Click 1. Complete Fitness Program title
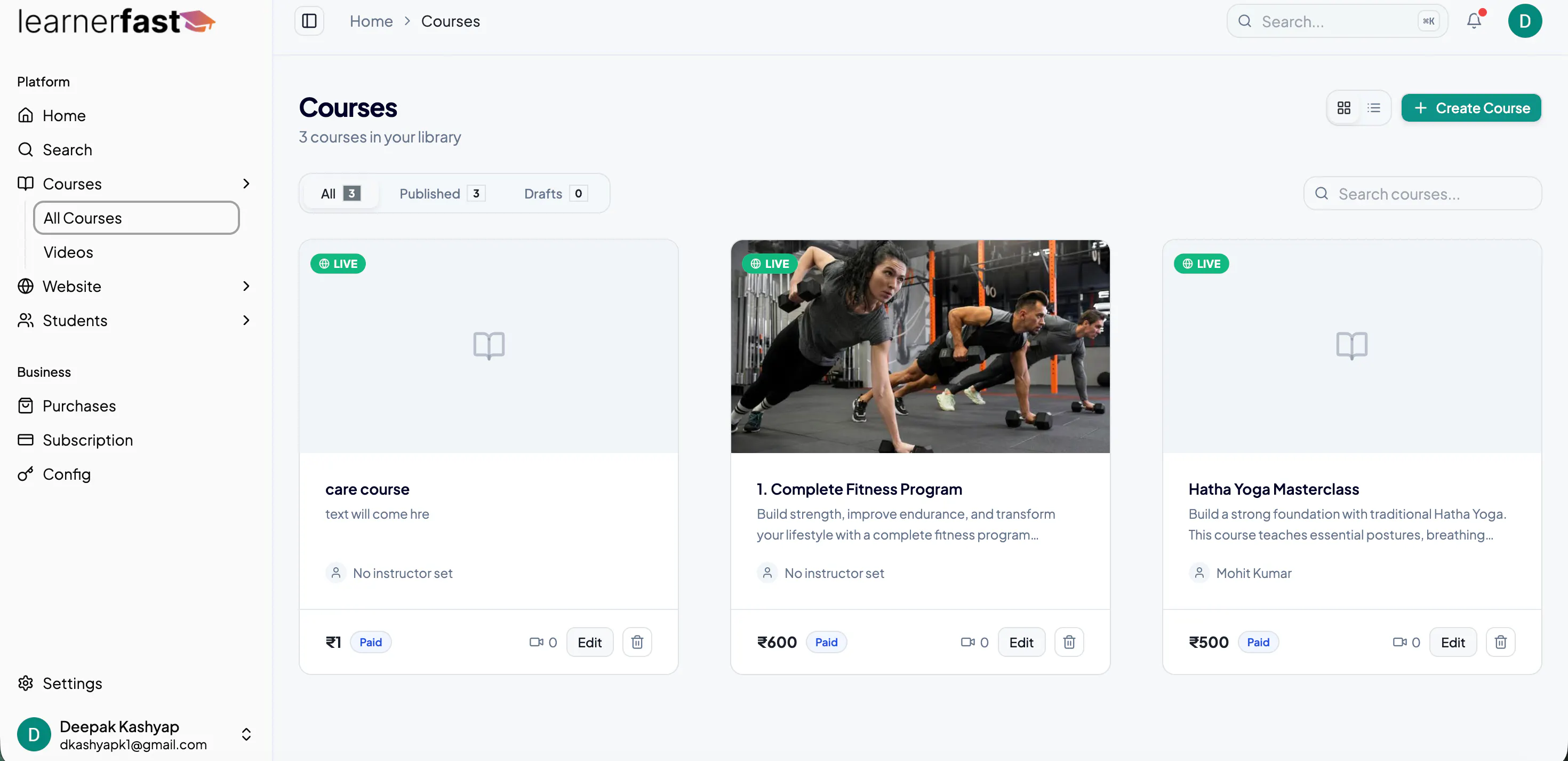 click(x=860, y=489)
